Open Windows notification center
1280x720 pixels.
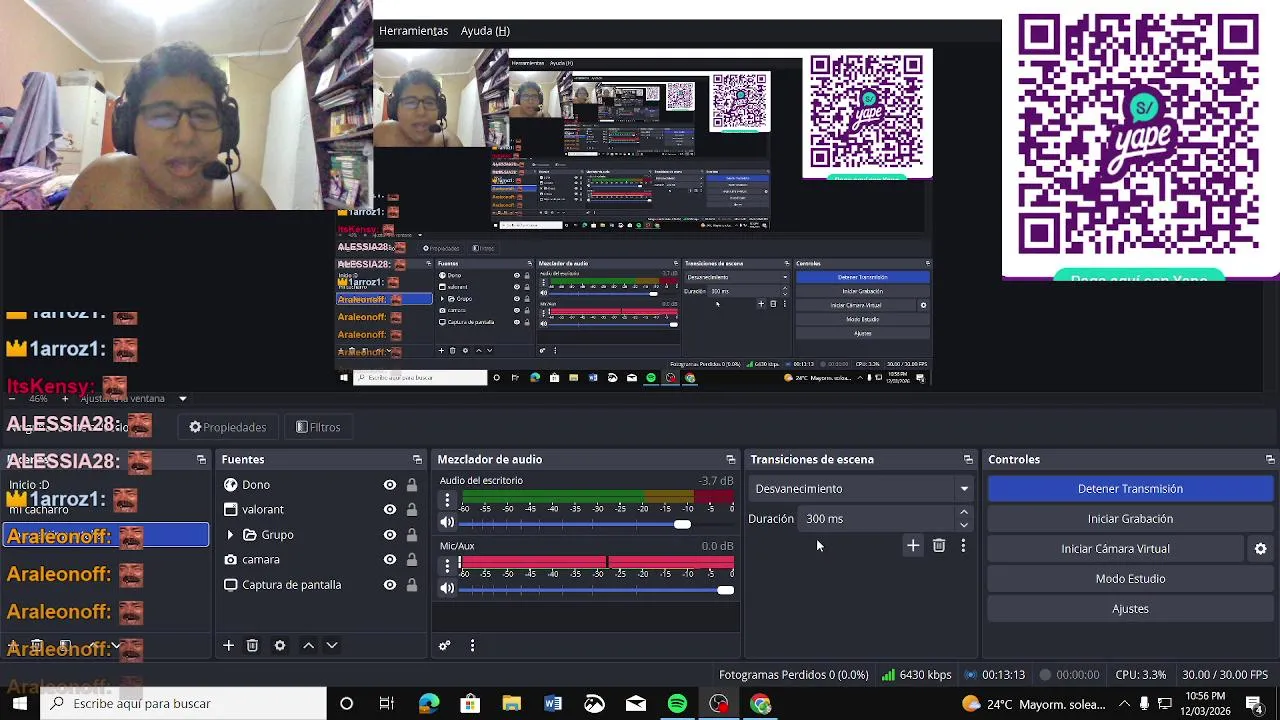click(1253, 704)
